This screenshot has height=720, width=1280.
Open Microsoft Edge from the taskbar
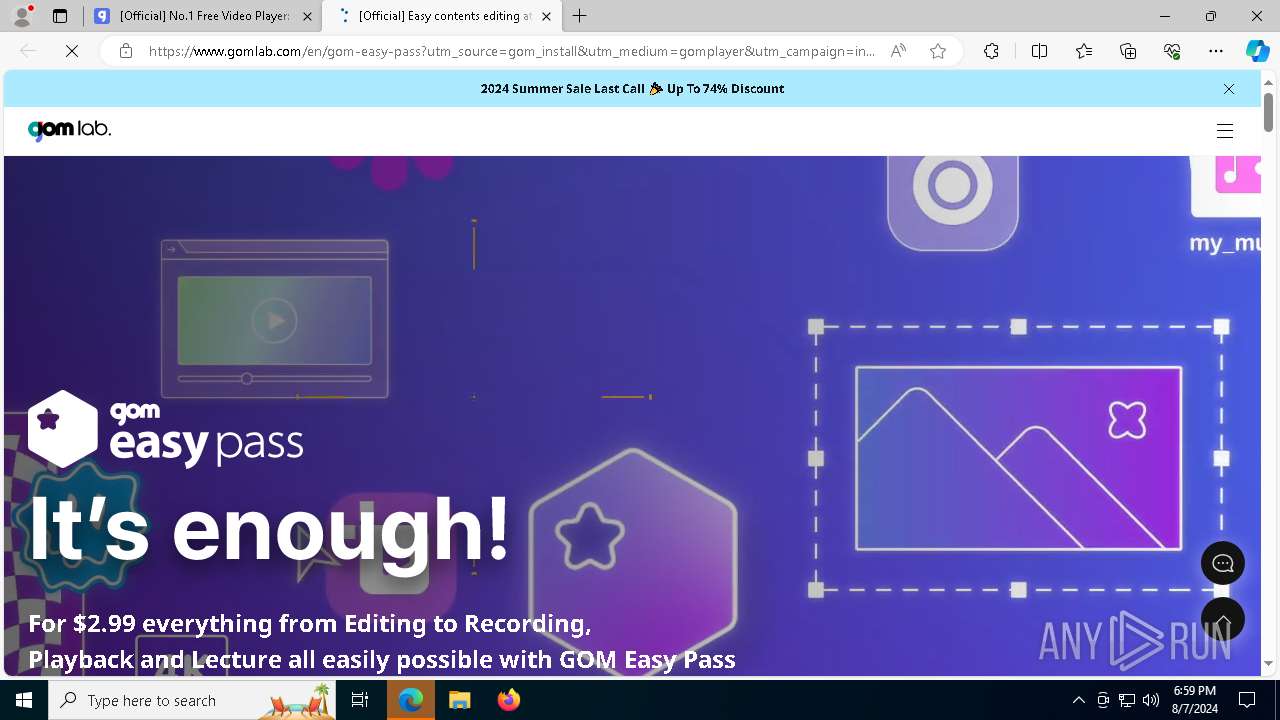pyautogui.click(x=411, y=700)
